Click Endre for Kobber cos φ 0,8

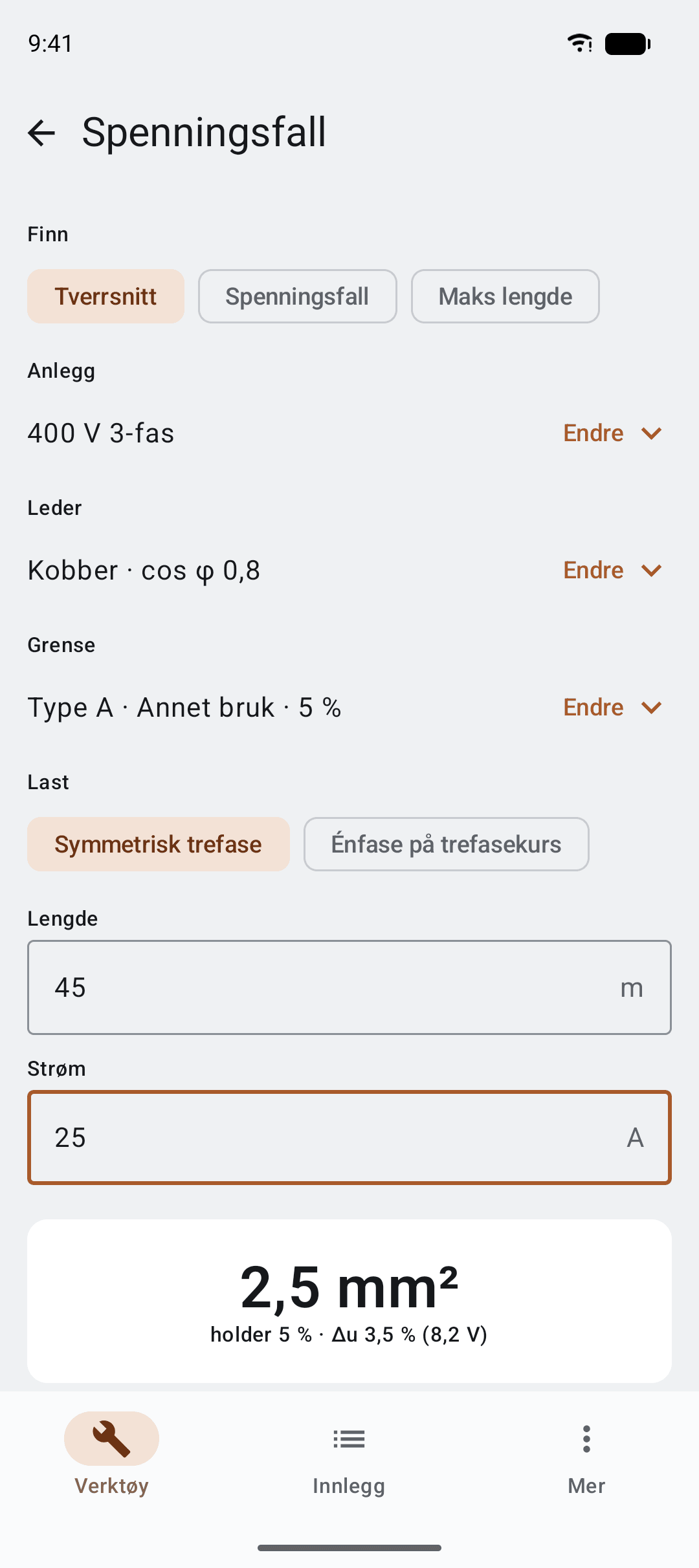coord(594,570)
